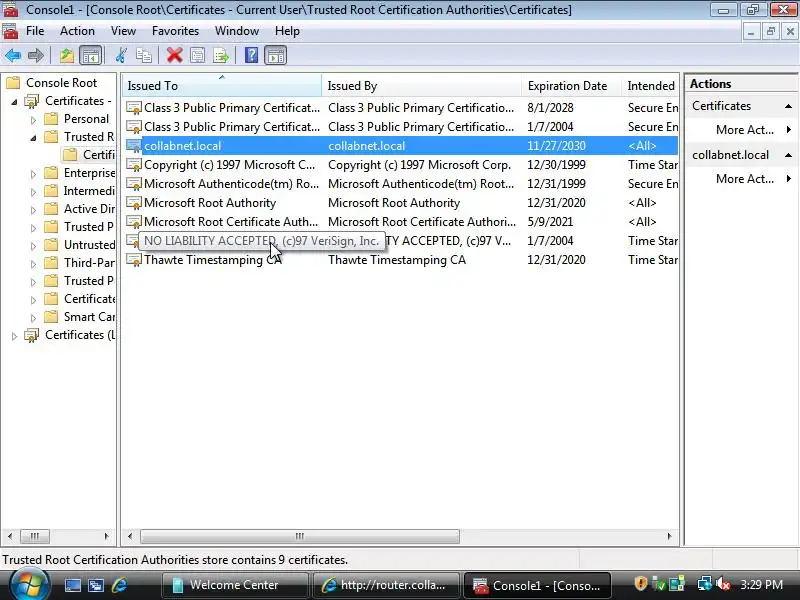Screen dimensions: 800x600
Task: Click certificate icon of Thawte Timestamping CA row
Action: [134, 260]
